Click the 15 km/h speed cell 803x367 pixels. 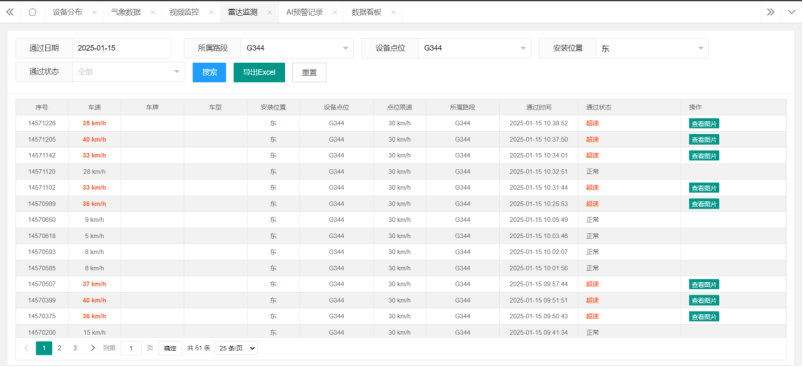[94, 332]
